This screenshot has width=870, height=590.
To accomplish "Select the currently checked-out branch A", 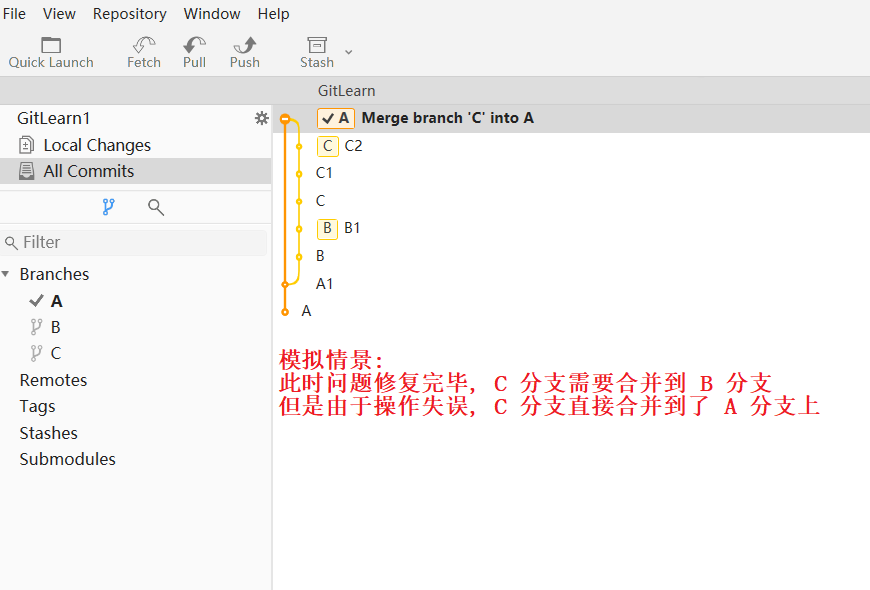I will [x=57, y=300].
